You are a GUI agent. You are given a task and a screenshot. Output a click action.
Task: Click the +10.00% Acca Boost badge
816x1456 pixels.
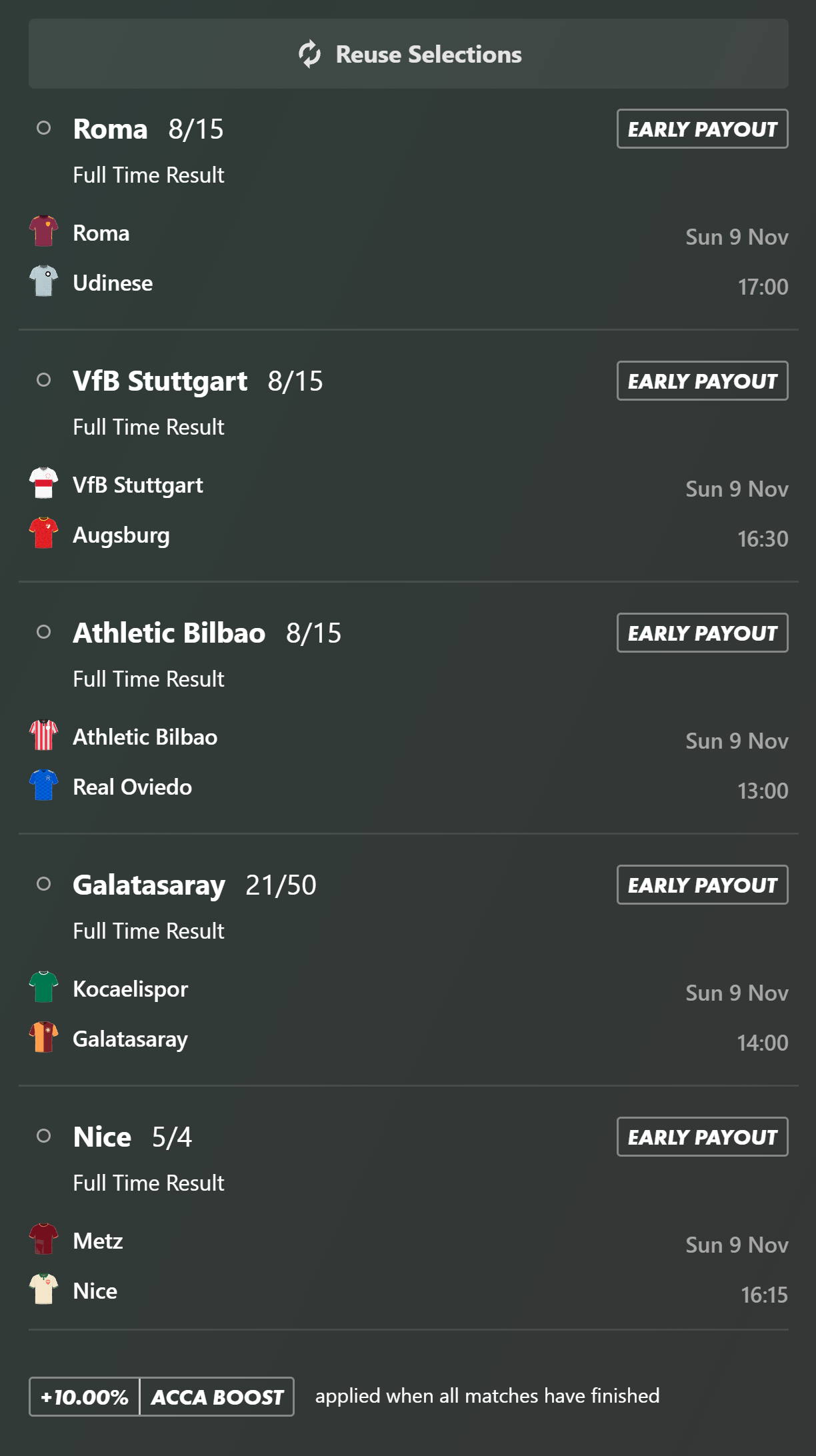coord(161,1397)
